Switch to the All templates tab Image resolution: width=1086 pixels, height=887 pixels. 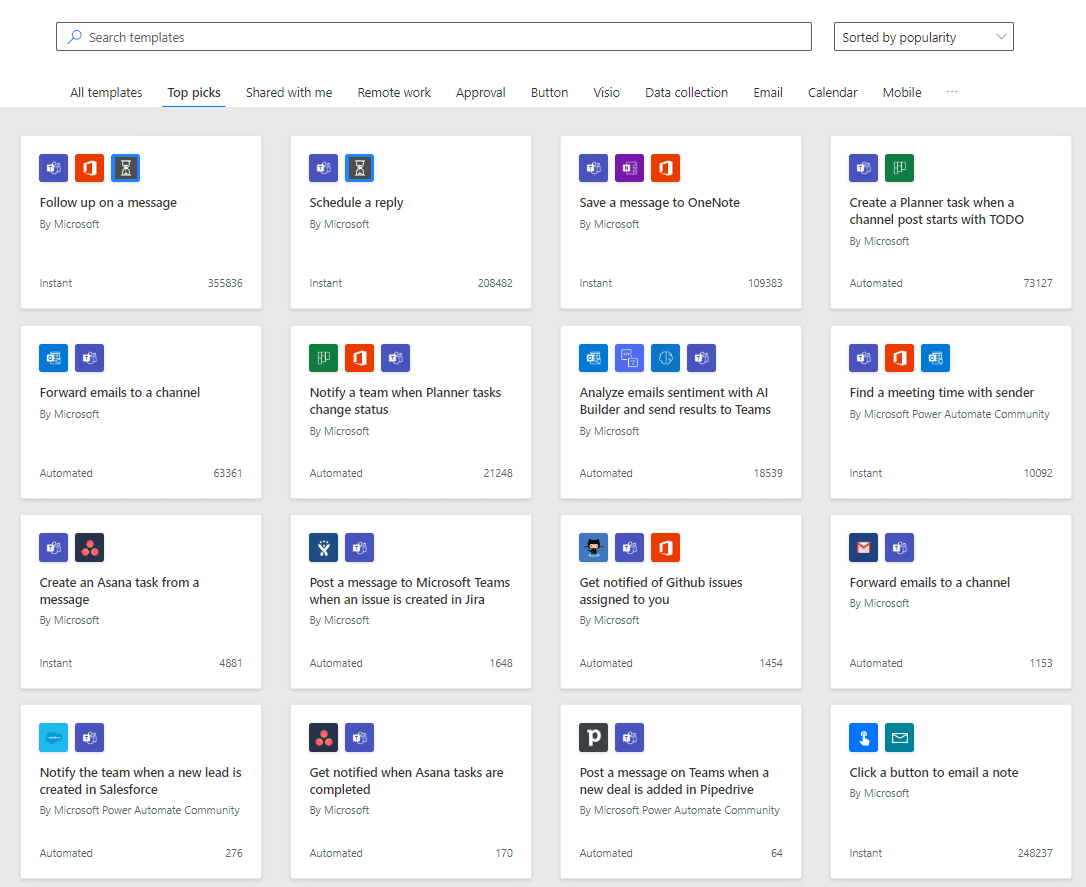[x=106, y=92]
